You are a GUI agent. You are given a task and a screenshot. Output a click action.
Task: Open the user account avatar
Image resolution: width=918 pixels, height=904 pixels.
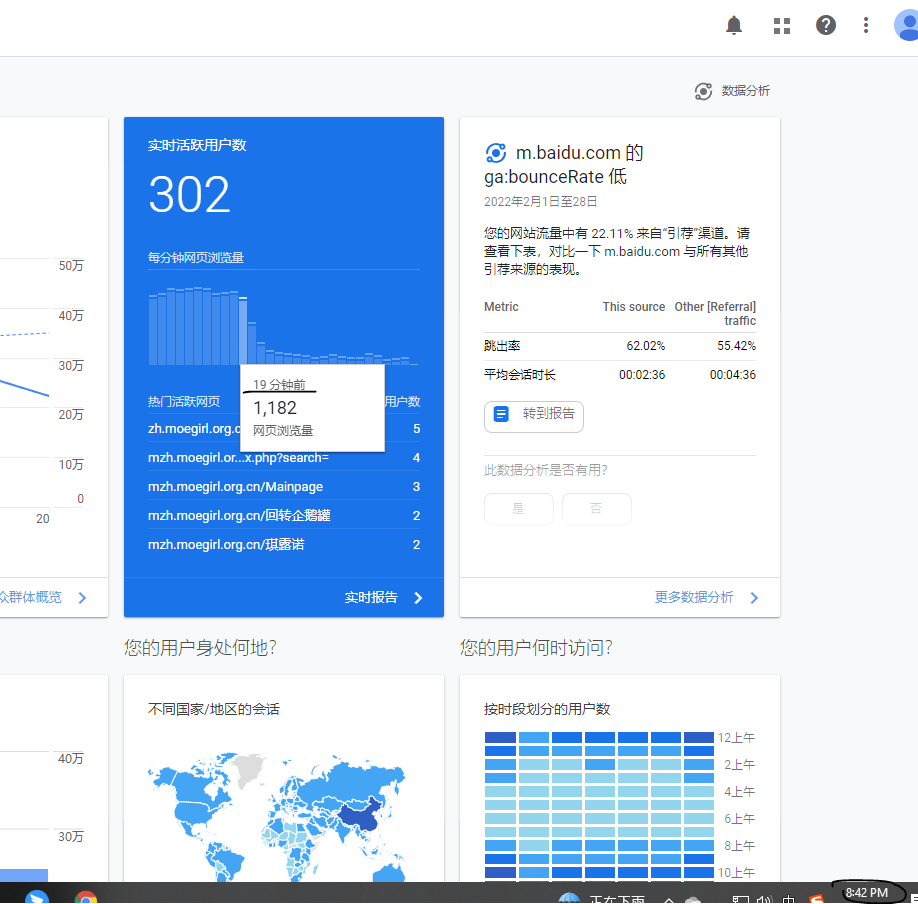tap(906, 26)
